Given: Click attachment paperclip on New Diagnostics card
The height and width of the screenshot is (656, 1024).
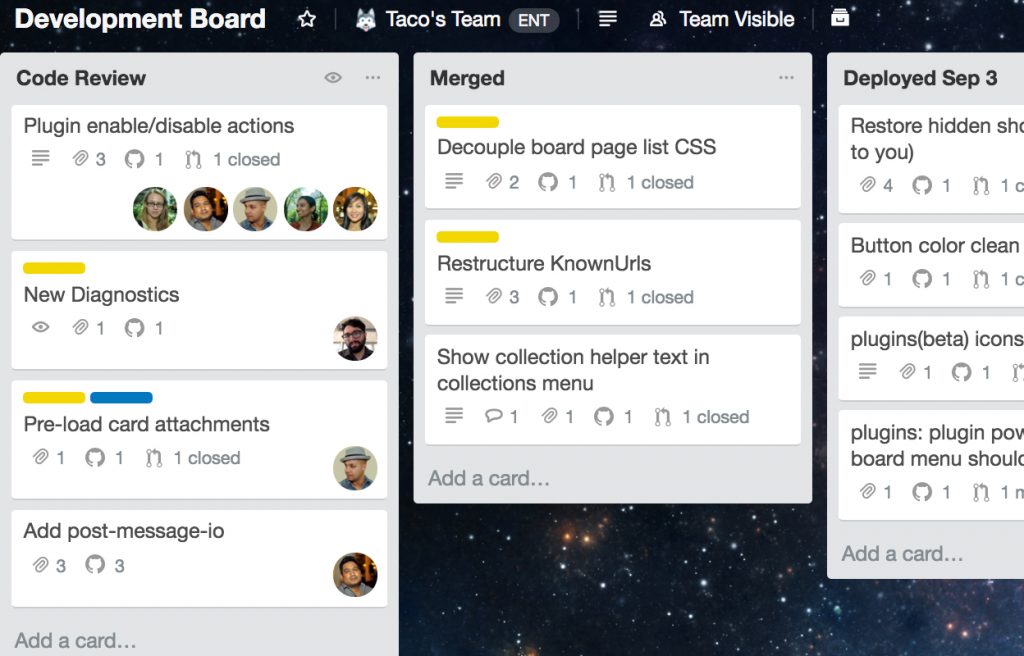Looking at the screenshot, I should 81,327.
